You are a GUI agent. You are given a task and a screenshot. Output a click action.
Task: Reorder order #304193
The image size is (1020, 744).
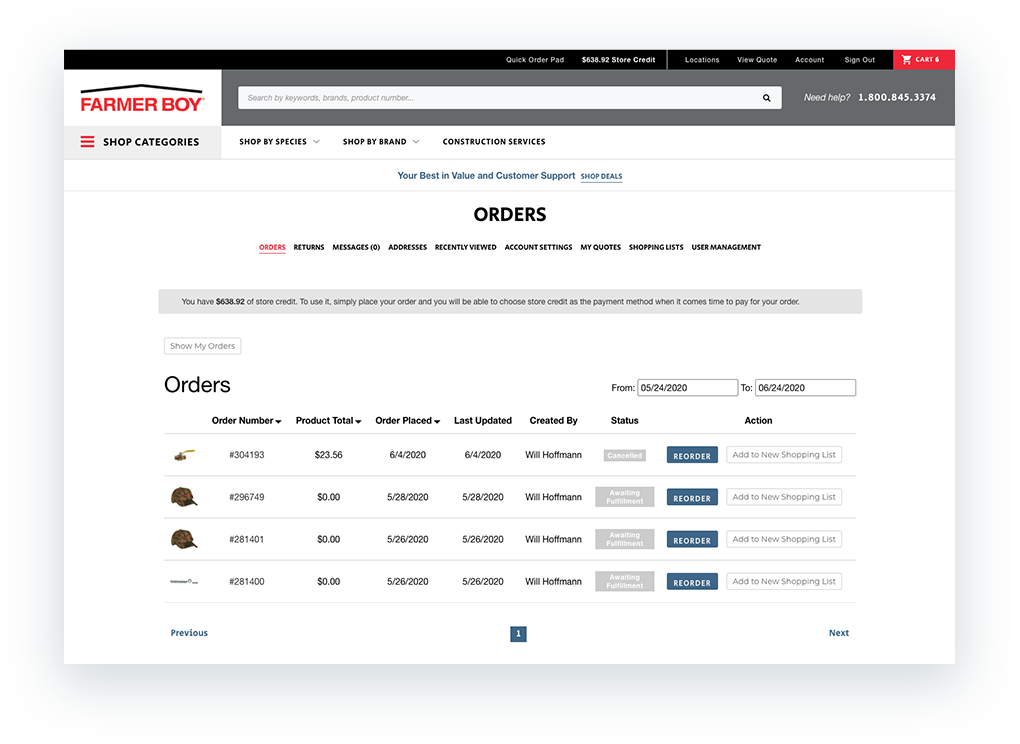click(x=691, y=454)
